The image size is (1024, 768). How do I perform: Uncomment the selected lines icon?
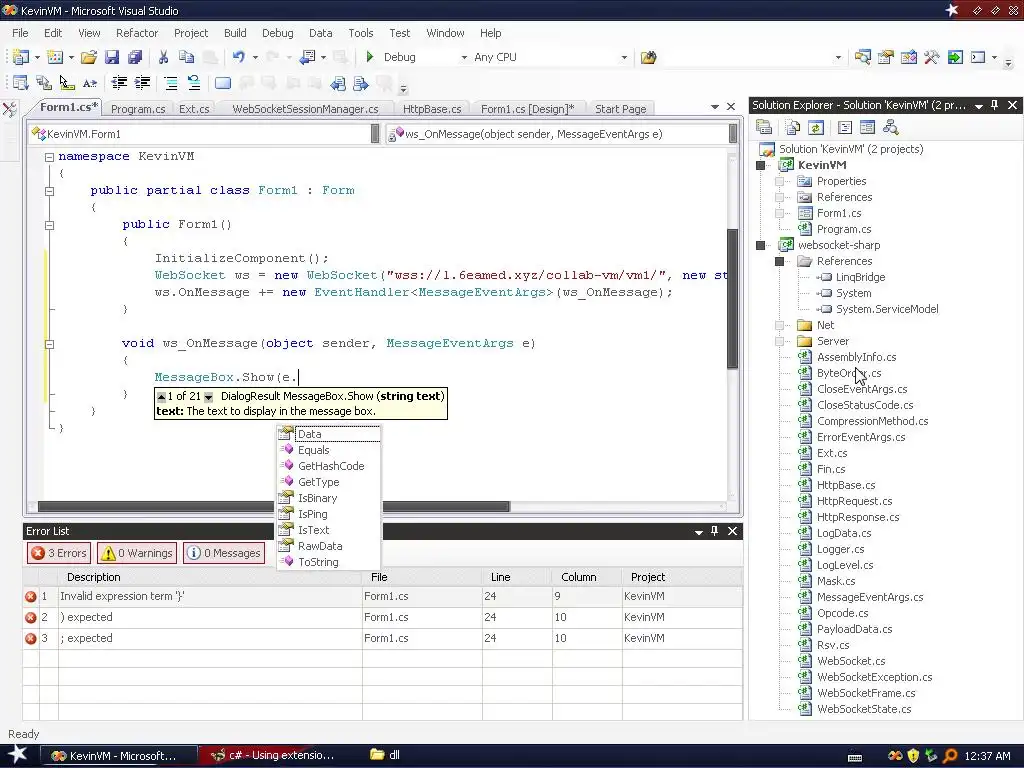[x=194, y=82]
